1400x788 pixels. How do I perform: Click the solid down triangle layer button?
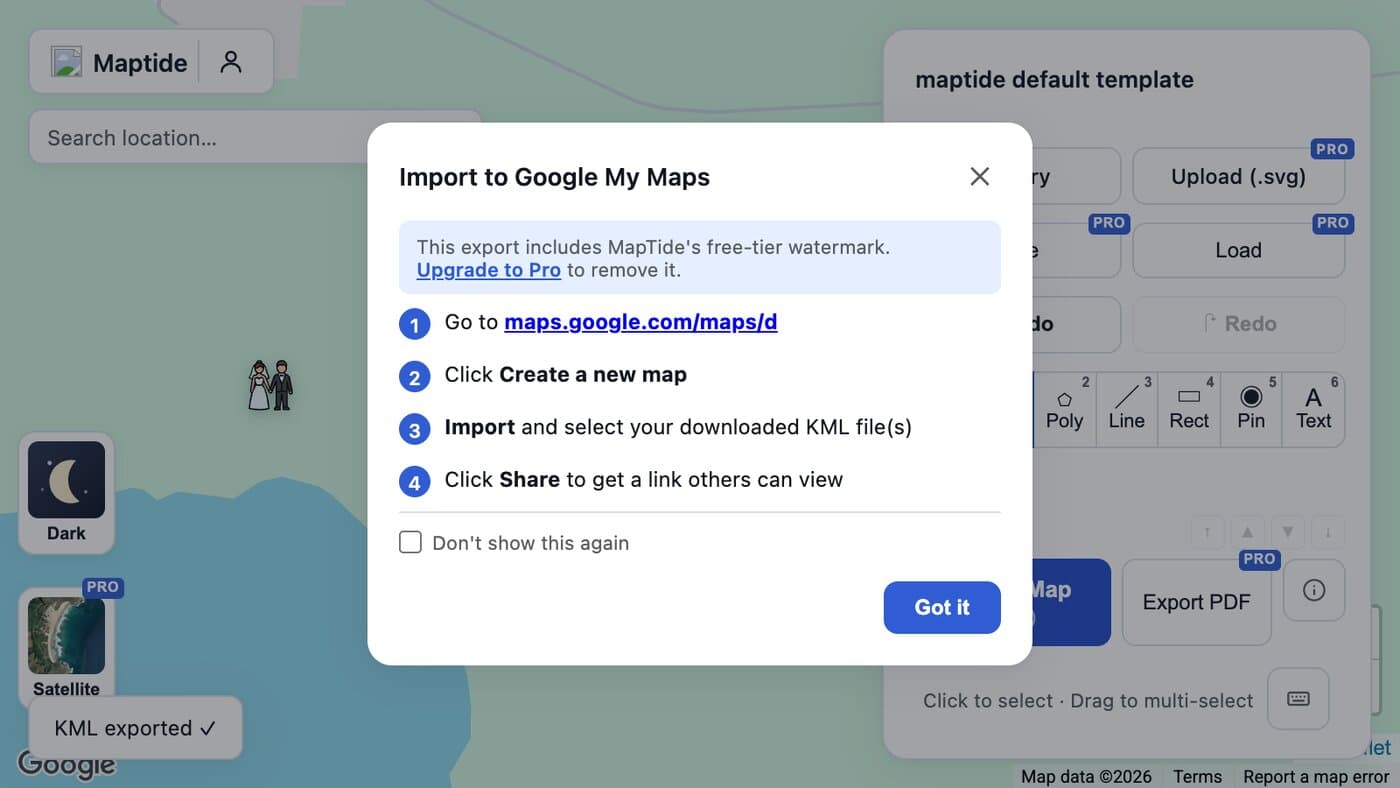coord(1288,532)
